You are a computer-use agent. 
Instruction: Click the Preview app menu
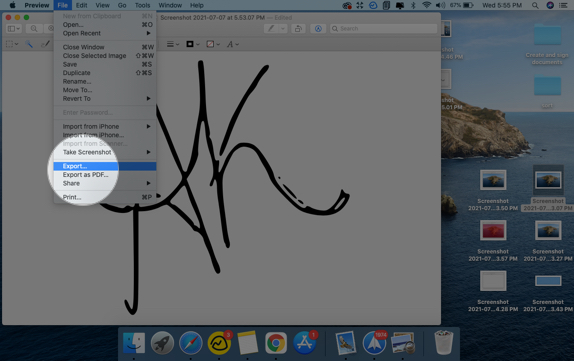pos(37,5)
